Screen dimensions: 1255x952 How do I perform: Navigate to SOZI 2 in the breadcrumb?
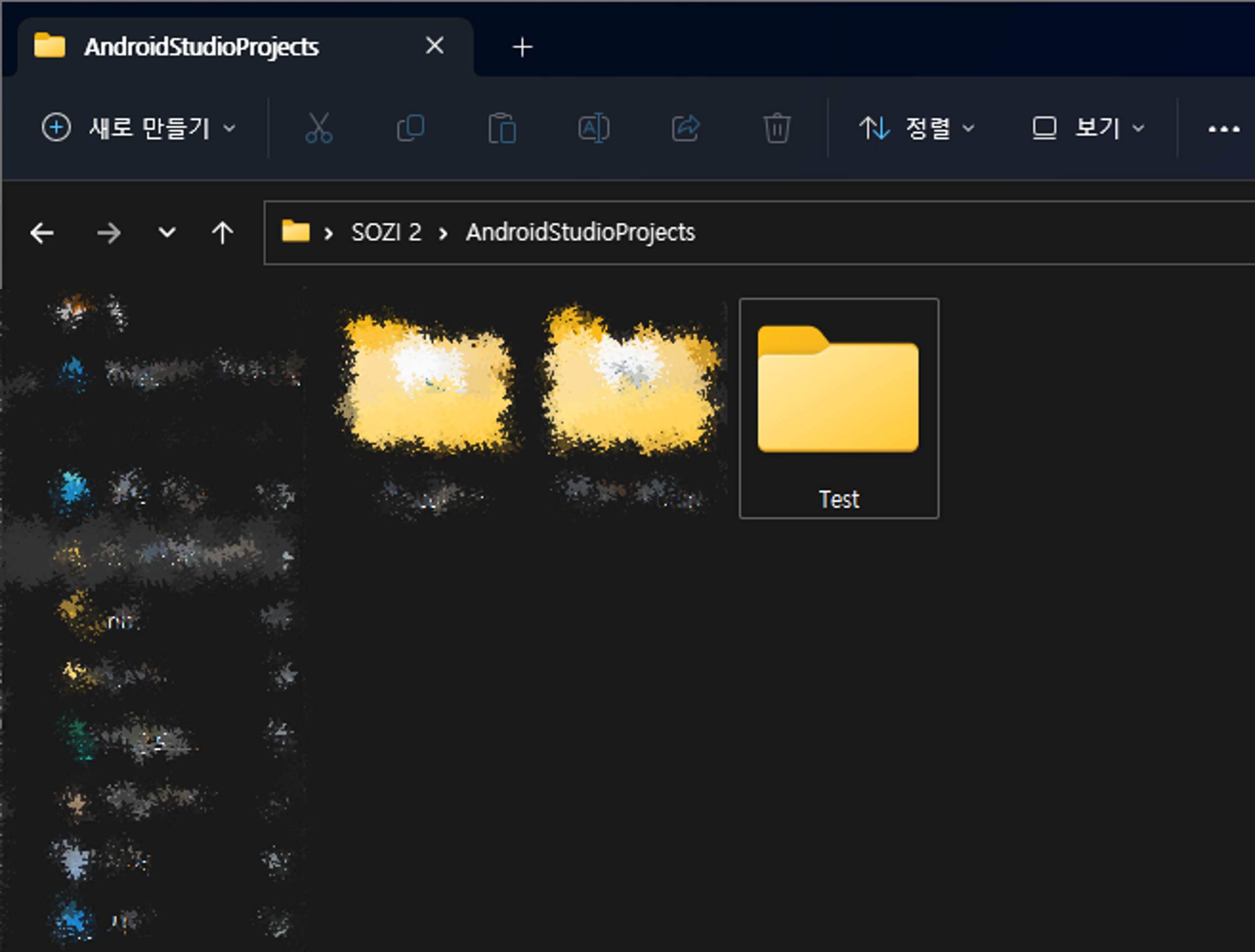point(386,232)
